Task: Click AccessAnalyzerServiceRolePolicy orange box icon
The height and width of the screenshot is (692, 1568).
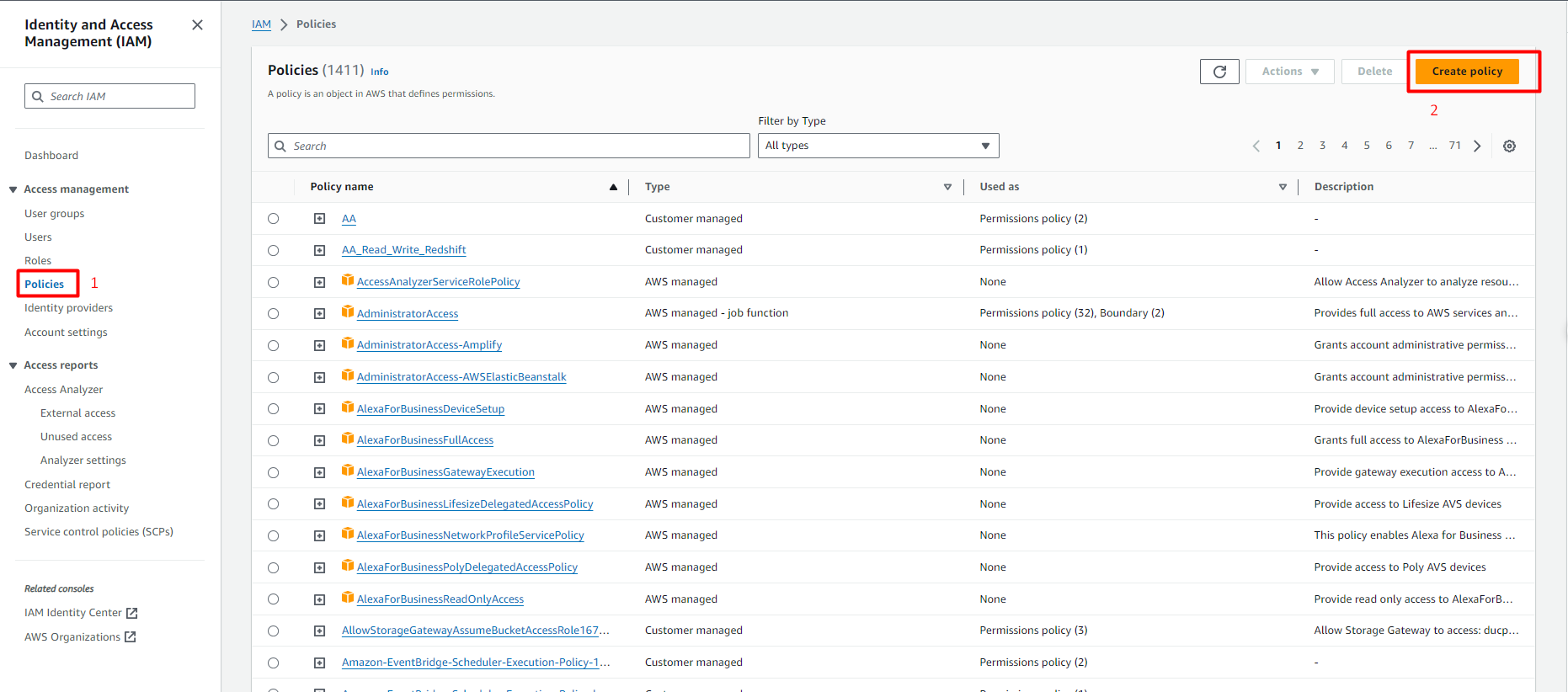Action: [x=347, y=280]
